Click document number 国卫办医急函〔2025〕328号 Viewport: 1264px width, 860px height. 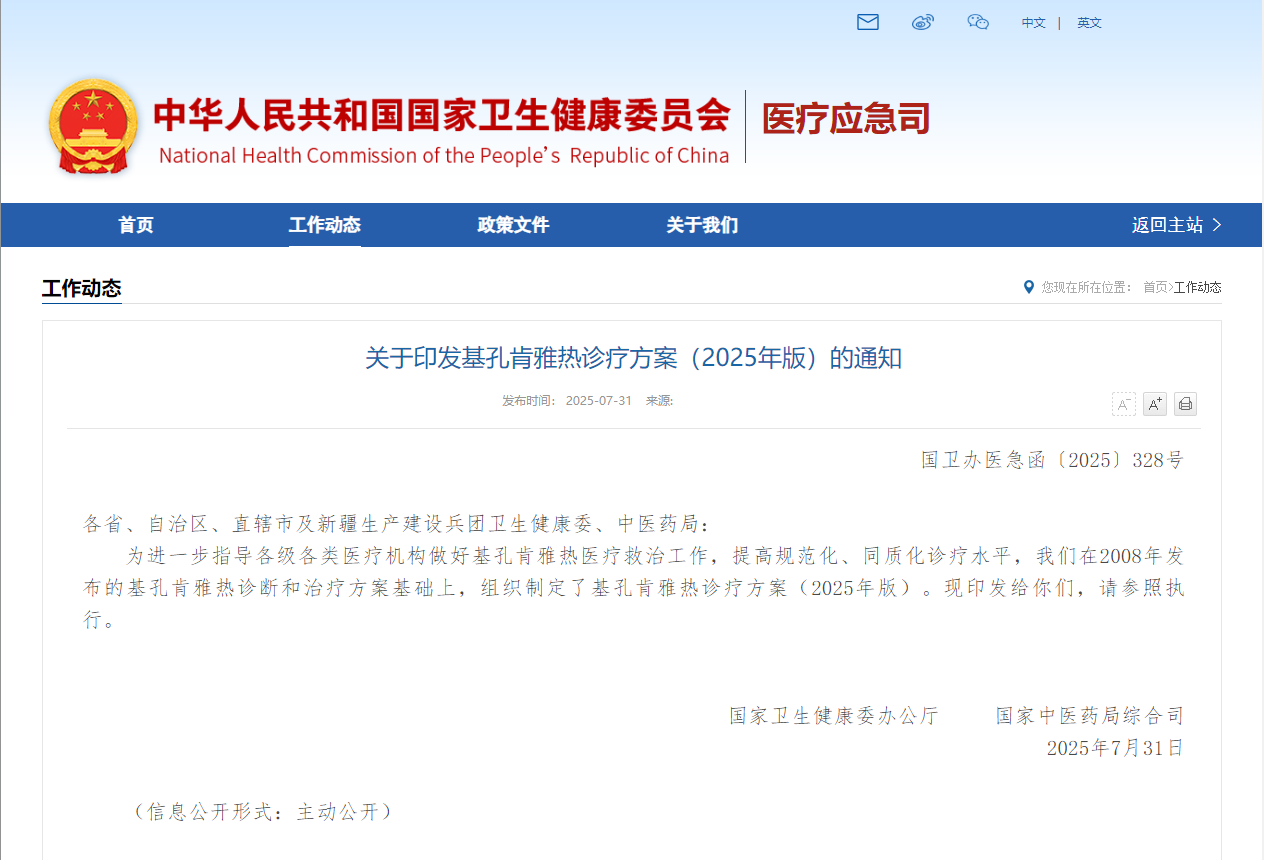pyautogui.click(x=1052, y=460)
